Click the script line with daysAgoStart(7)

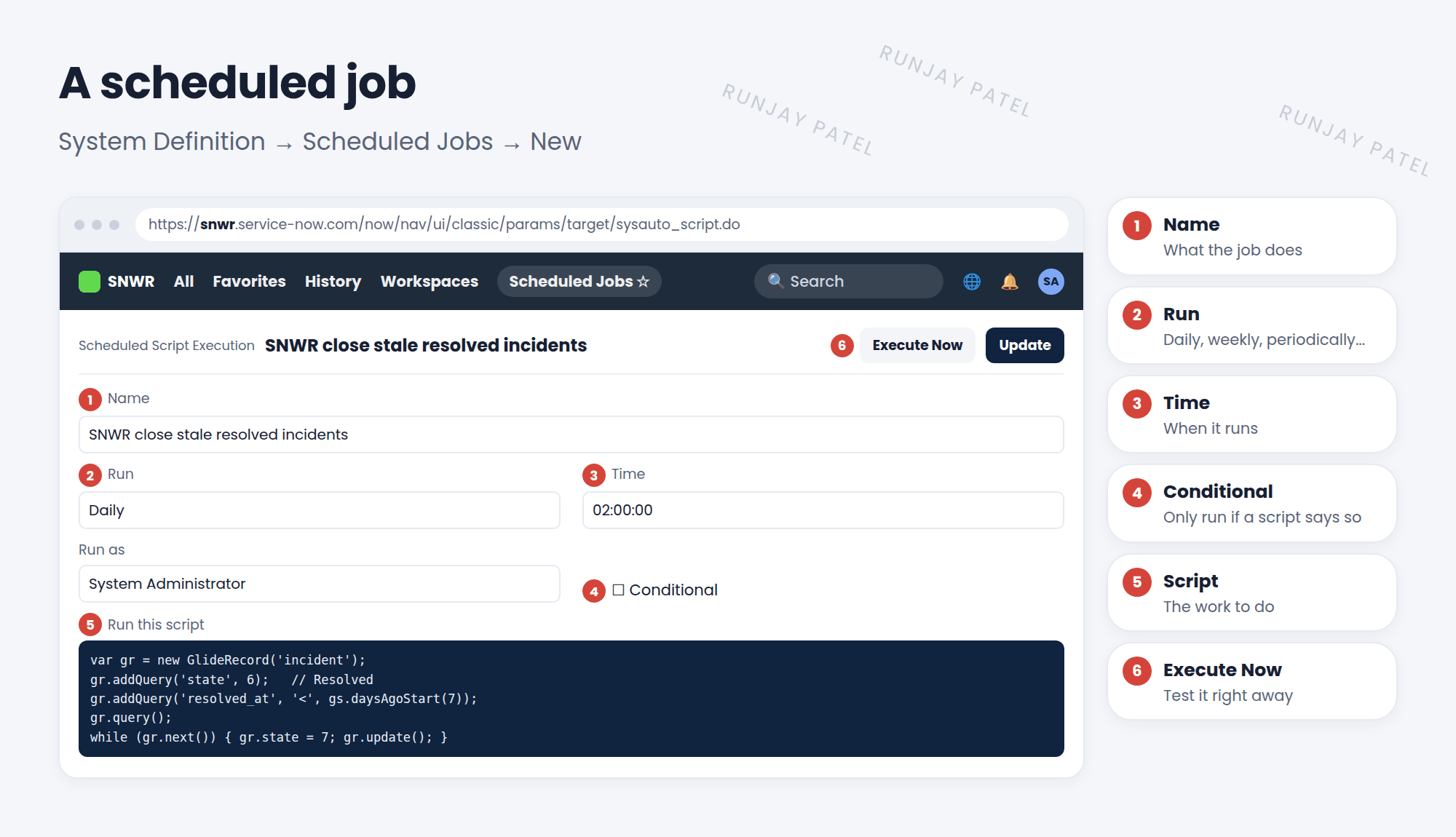click(x=284, y=699)
